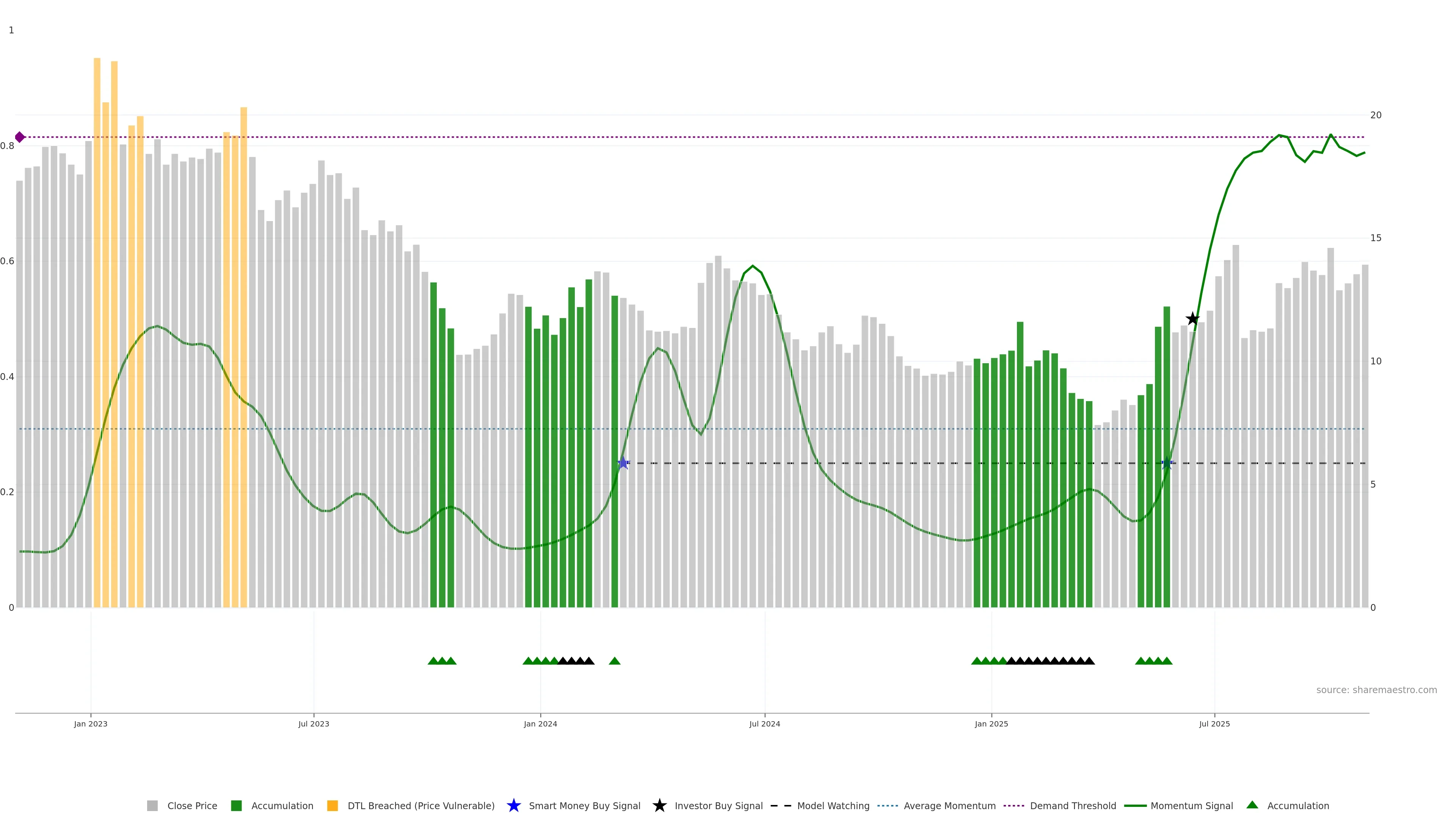Click the black Investor Buy Signal star on chart
Image resolution: width=1456 pixels, height=819 pixels.
click(x=1192, y=319)
